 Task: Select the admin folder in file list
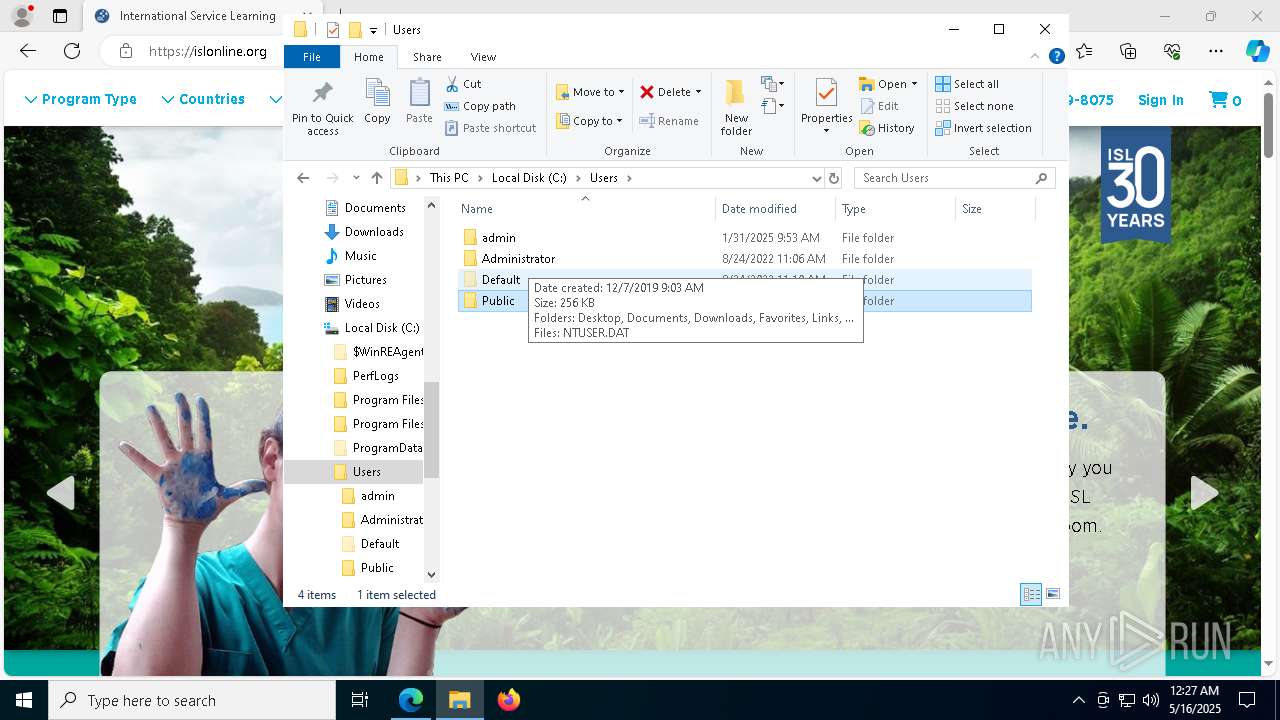click(x=744, y=238)
